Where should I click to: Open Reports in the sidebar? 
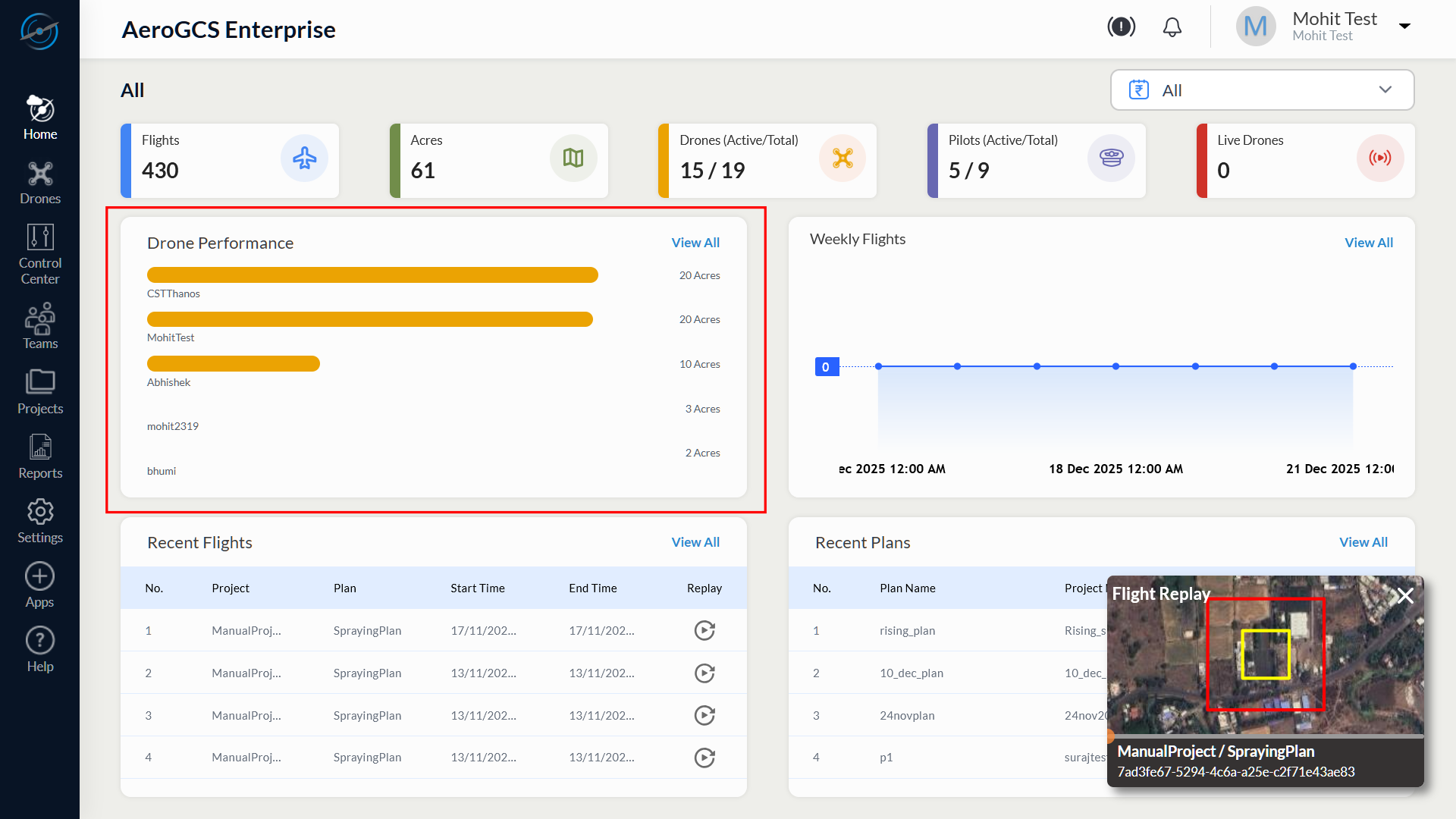coord(40,447)
